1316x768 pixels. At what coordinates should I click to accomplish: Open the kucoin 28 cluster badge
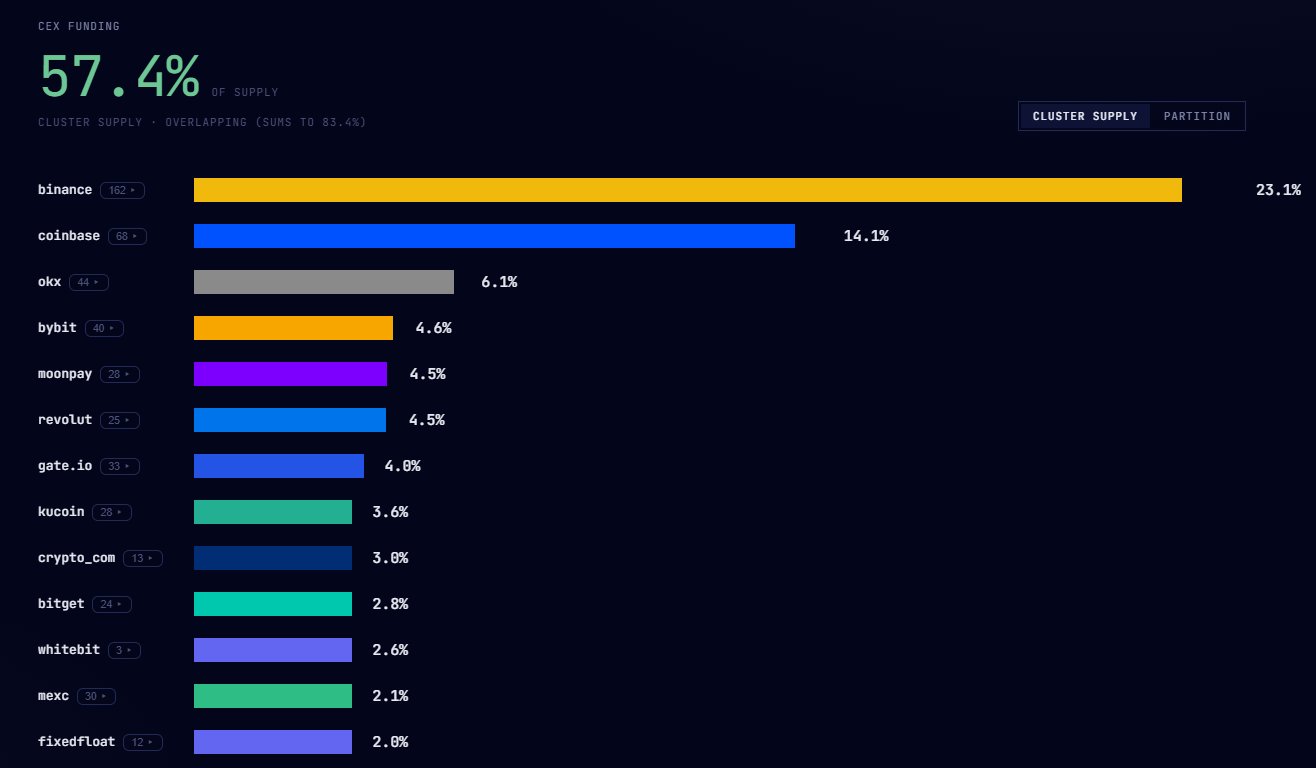(x=112, y=512)
